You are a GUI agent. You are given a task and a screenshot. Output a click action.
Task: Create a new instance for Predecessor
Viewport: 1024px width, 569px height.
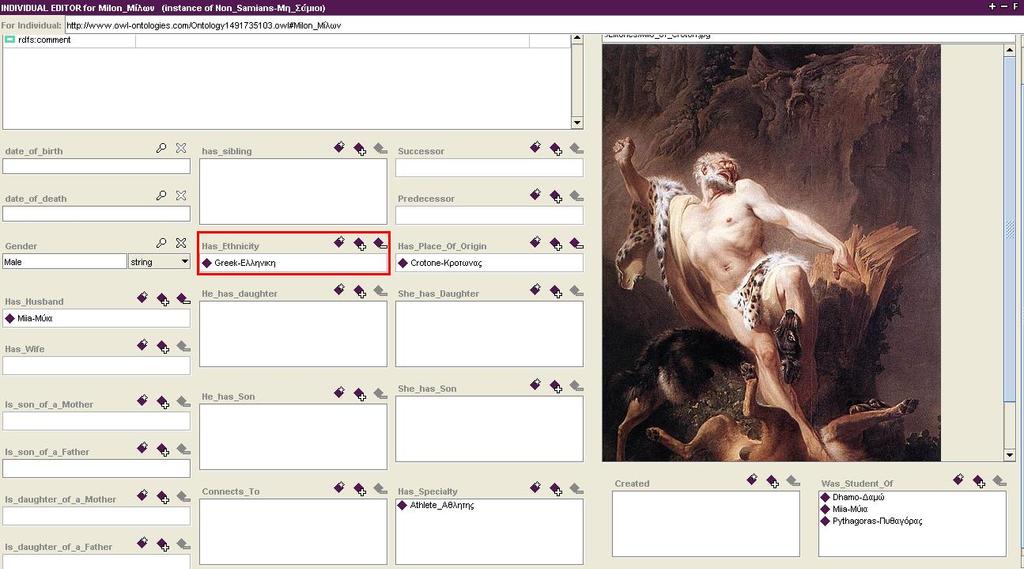click(x=535, y=195)
